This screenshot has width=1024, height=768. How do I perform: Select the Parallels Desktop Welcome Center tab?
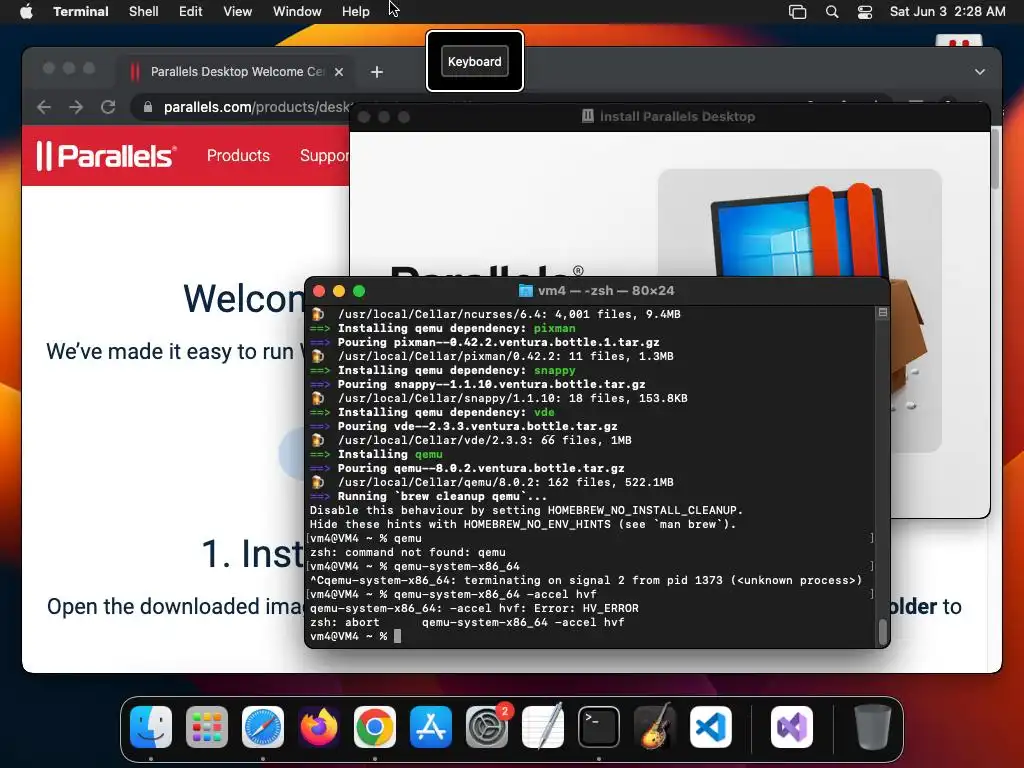pyautogui.click(x=236, y=71)
